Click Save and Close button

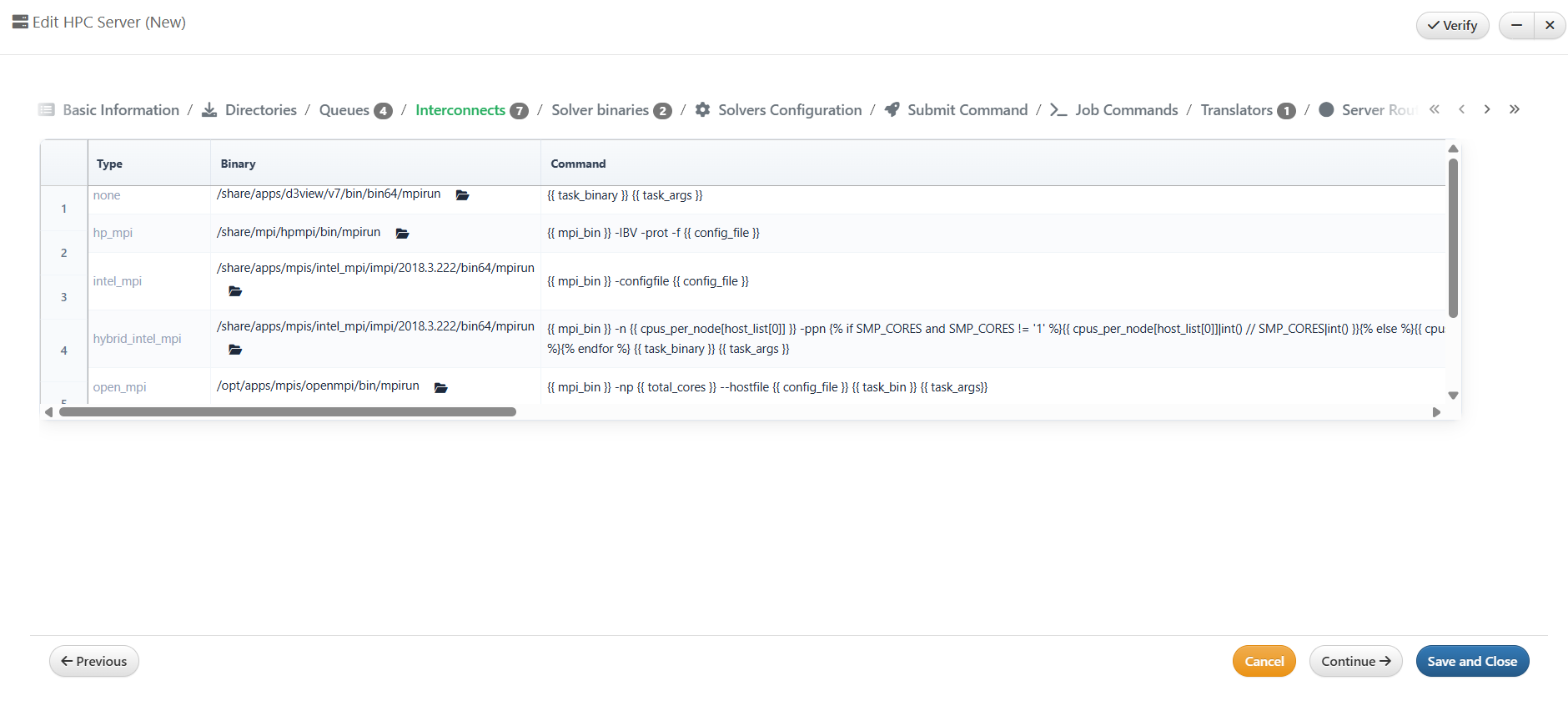(x=1472, y=661)
